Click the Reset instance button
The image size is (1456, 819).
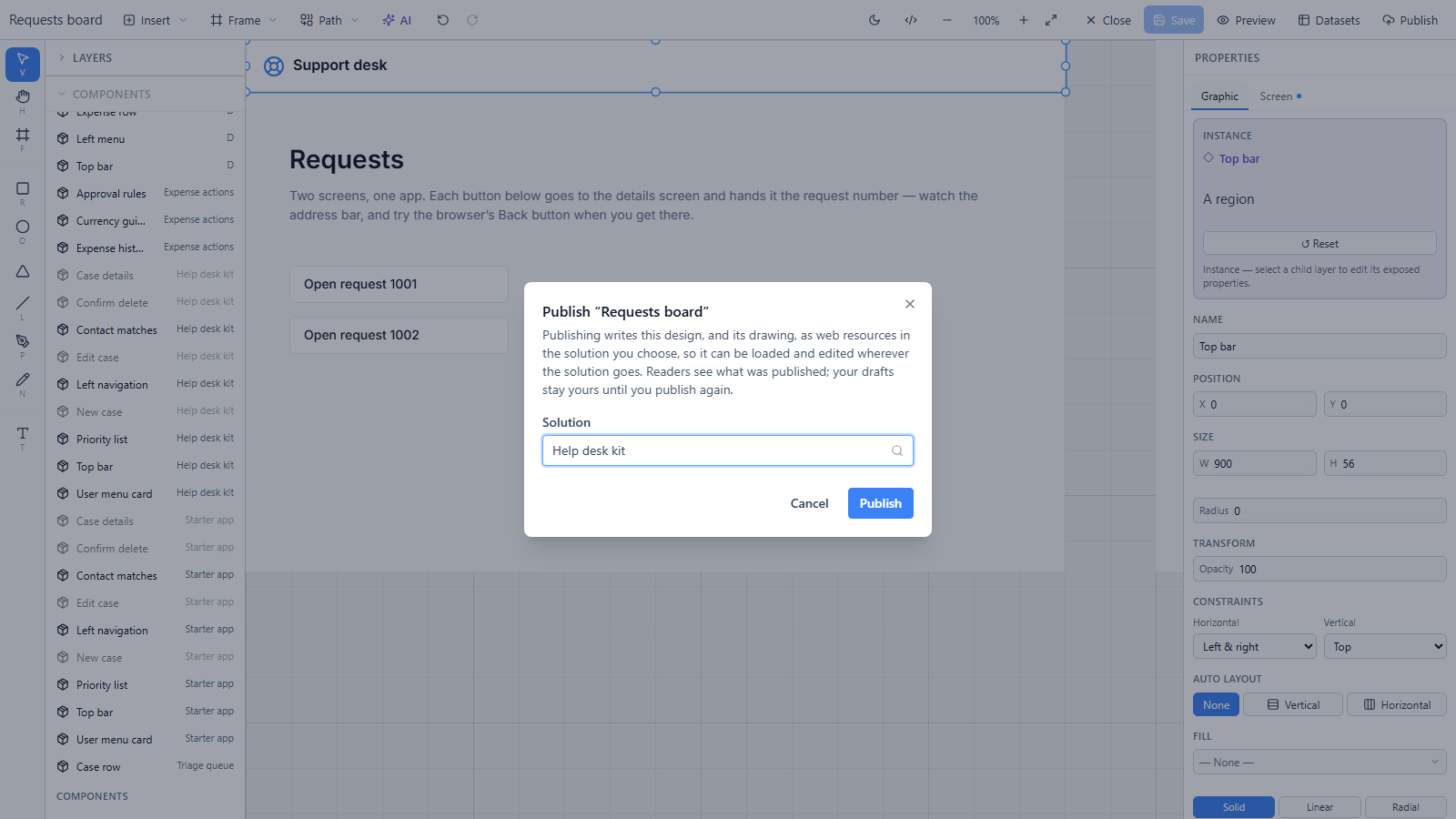pyautogui.click(x=1319, y=243)
